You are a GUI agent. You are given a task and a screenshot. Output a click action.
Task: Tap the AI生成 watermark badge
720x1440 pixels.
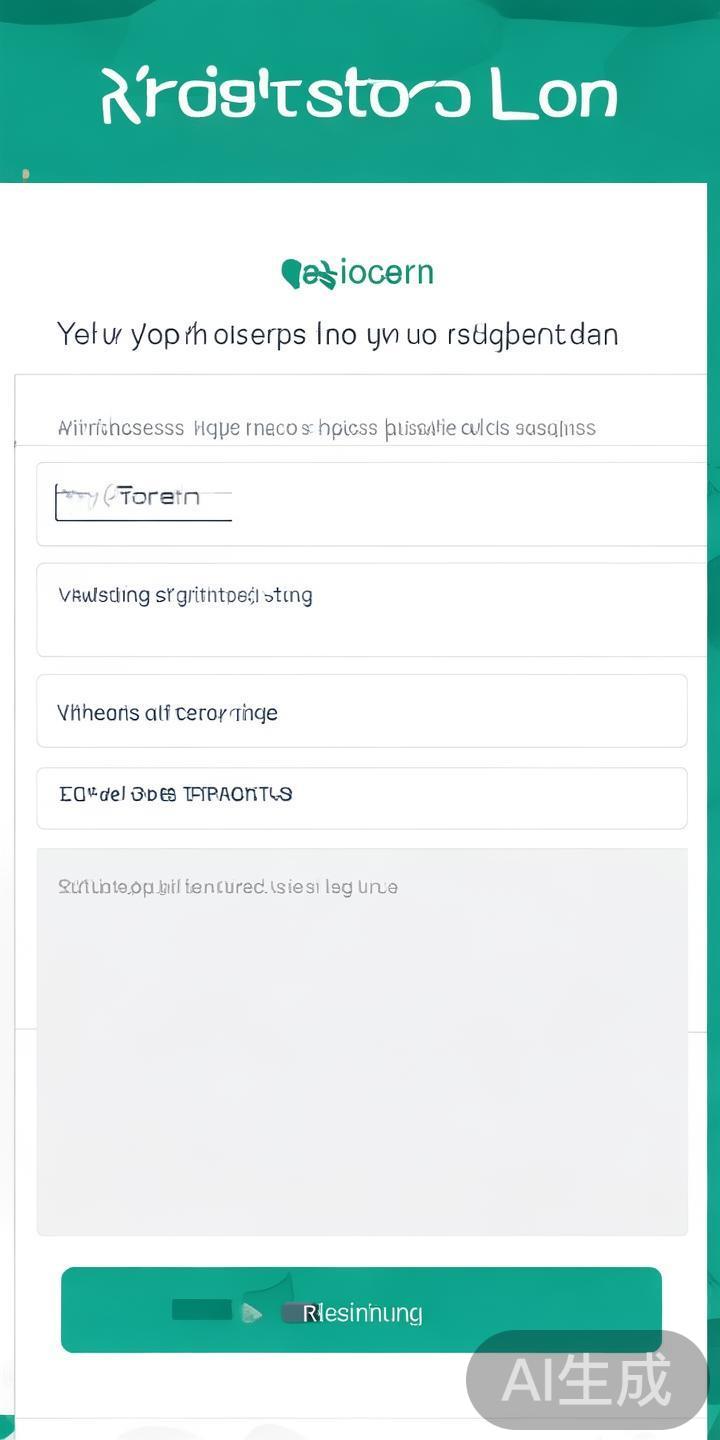586,1381
